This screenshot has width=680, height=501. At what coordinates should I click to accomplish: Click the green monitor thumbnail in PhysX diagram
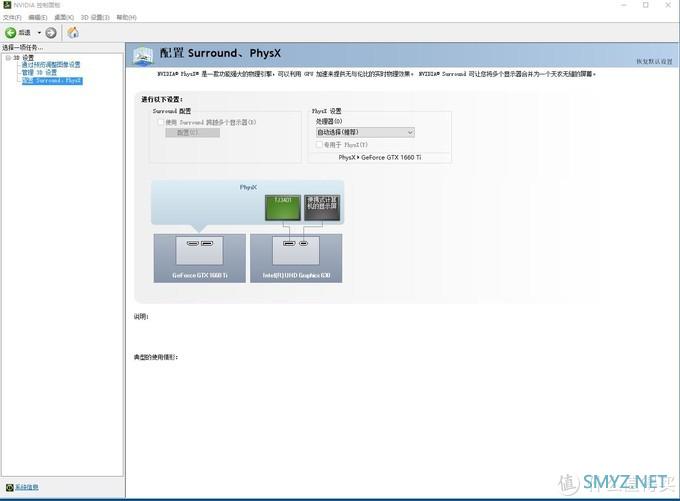282,208
